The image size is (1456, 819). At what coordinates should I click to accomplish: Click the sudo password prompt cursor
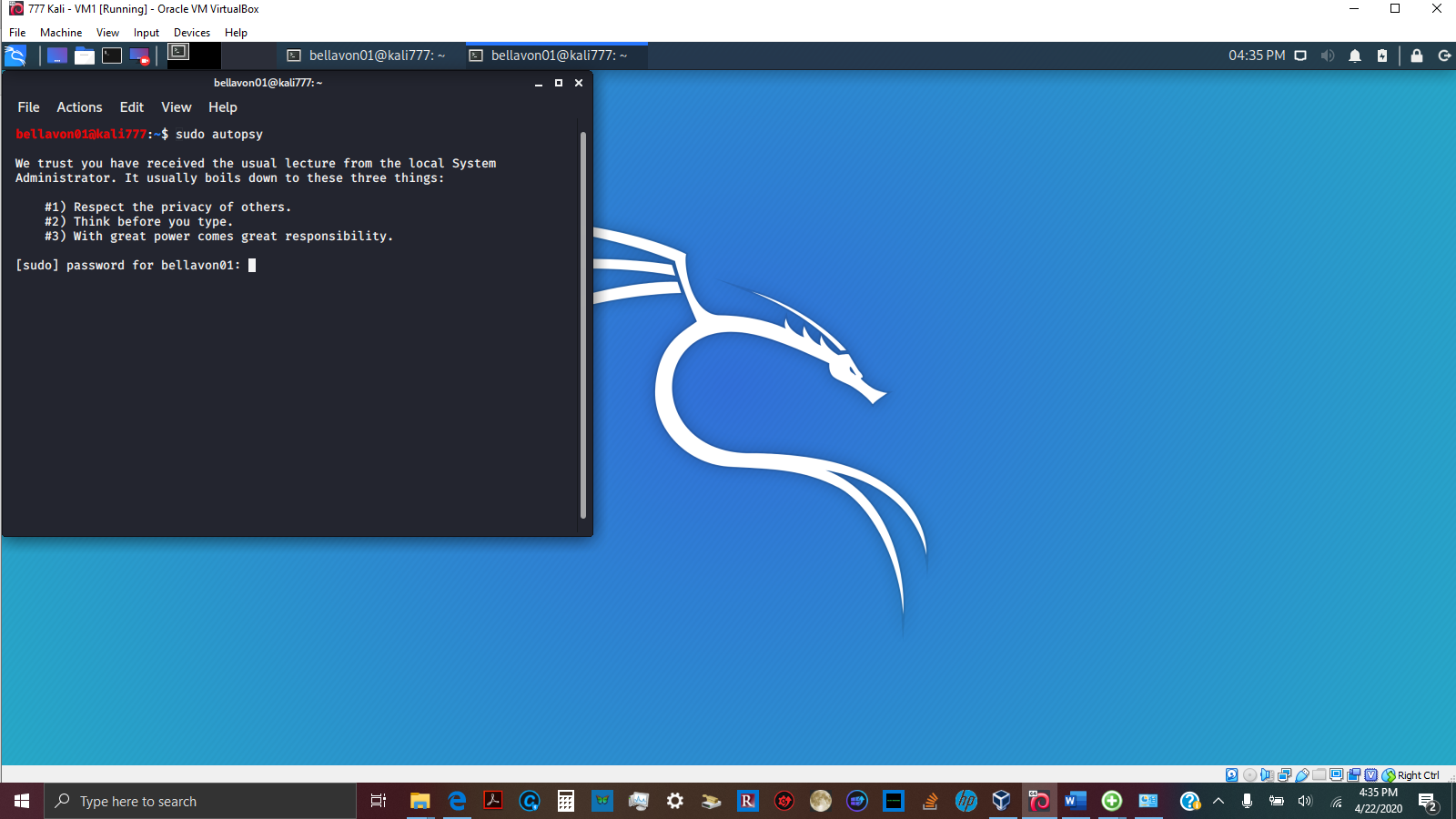[252, 265]
